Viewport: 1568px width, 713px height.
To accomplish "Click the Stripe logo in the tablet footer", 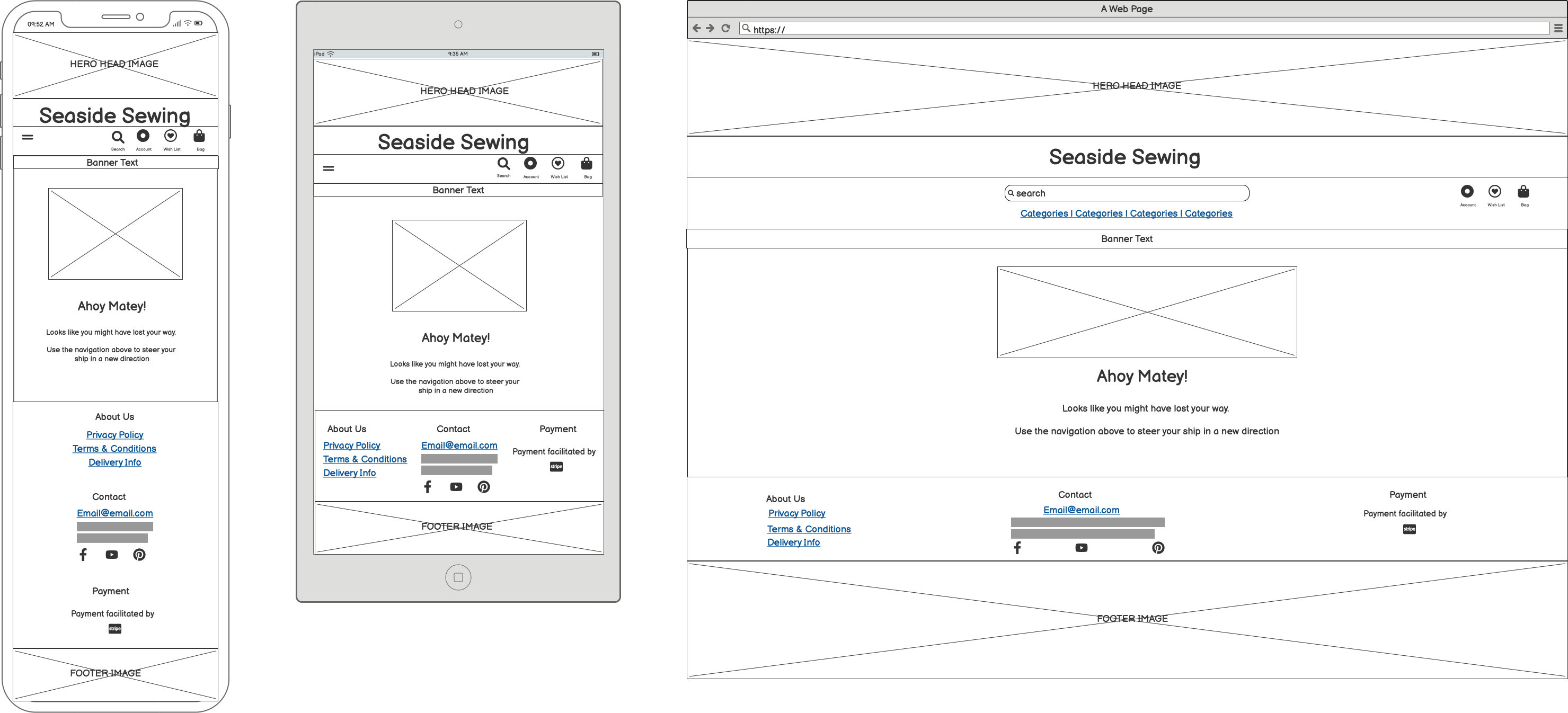I will click(556, 467).
